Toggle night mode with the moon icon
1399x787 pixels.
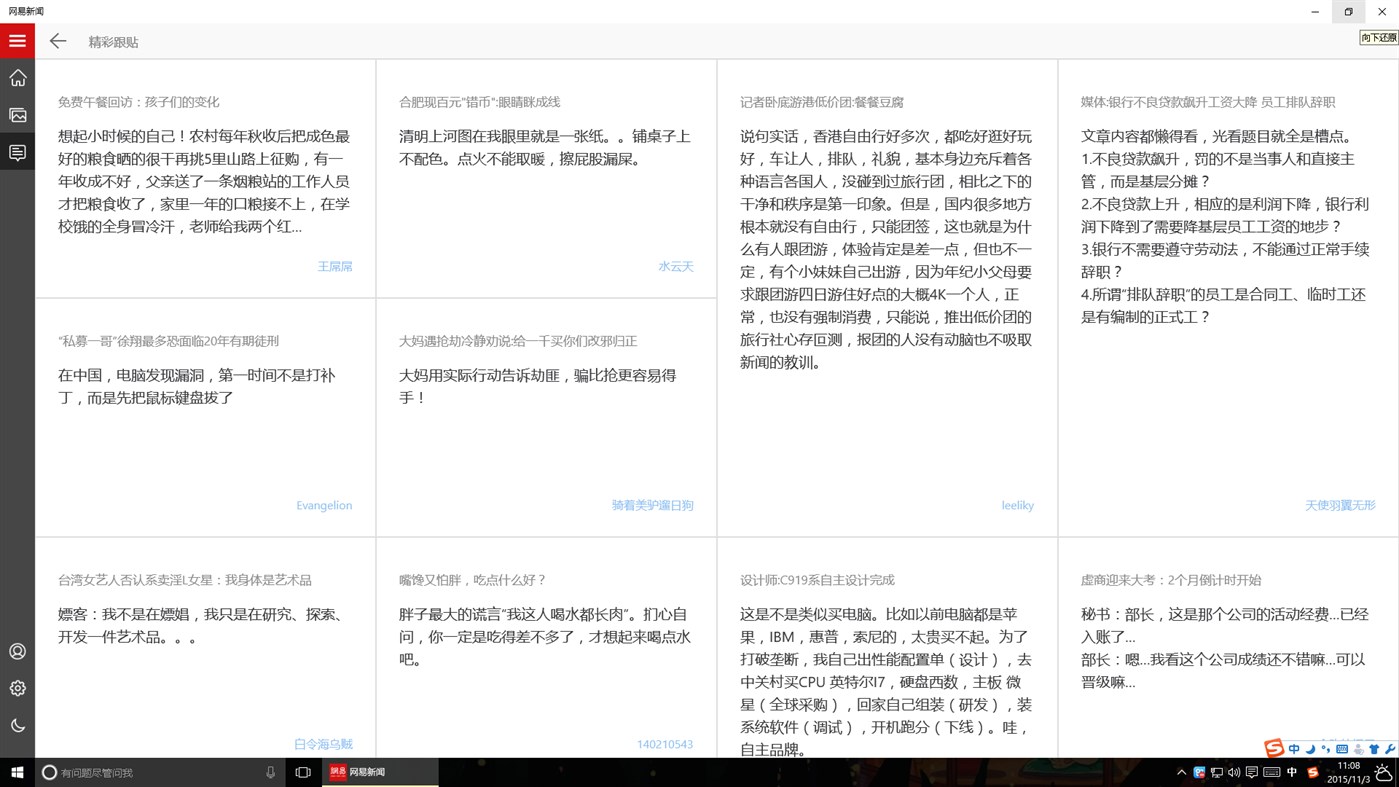pos(17,724)
